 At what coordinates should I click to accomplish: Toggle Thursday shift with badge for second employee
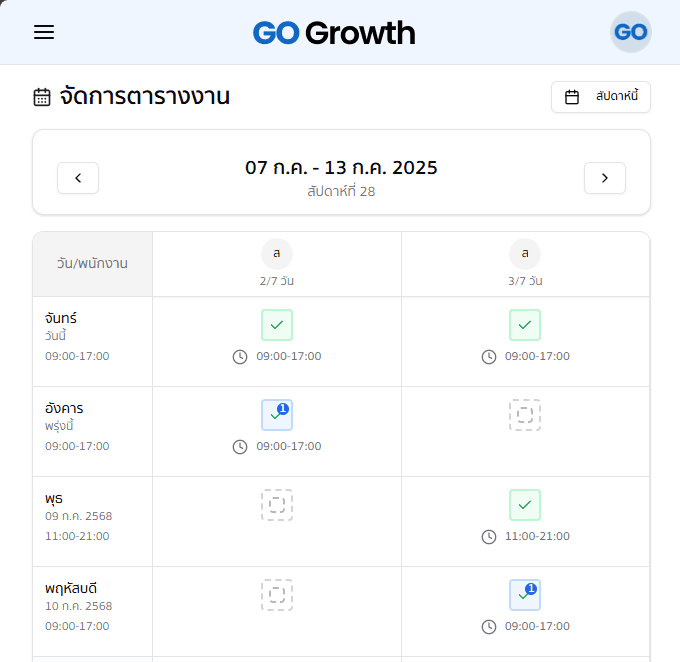tap(525, 595)
